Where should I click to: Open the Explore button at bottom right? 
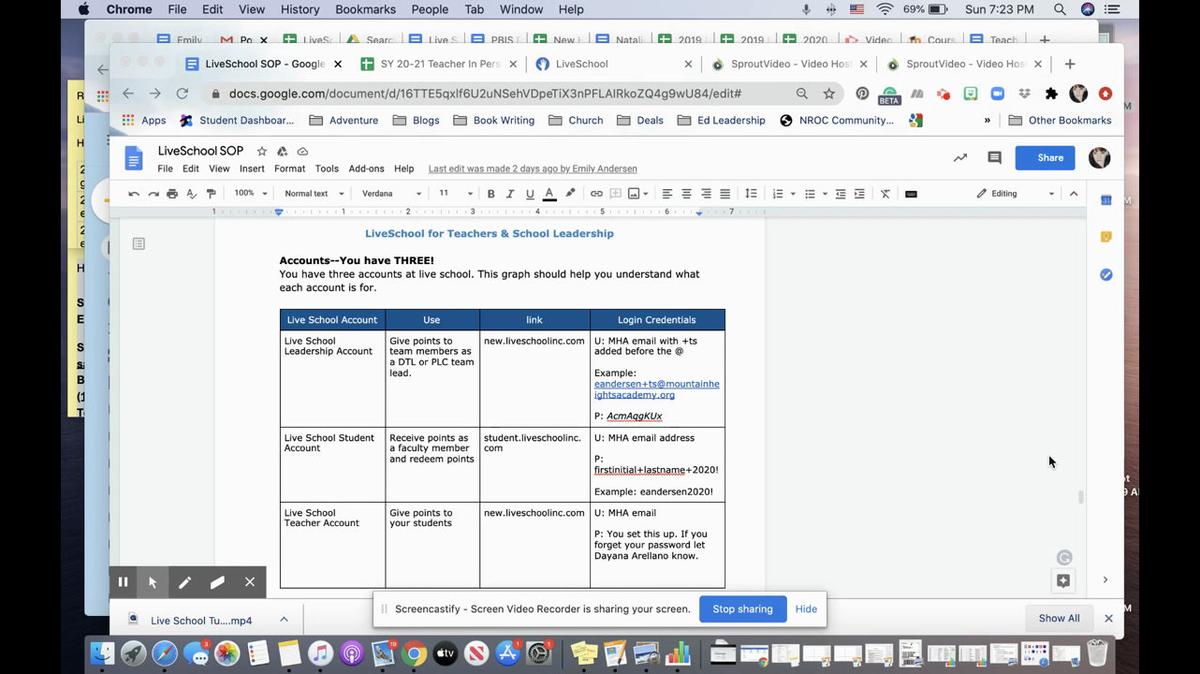tap(1063, 581)
